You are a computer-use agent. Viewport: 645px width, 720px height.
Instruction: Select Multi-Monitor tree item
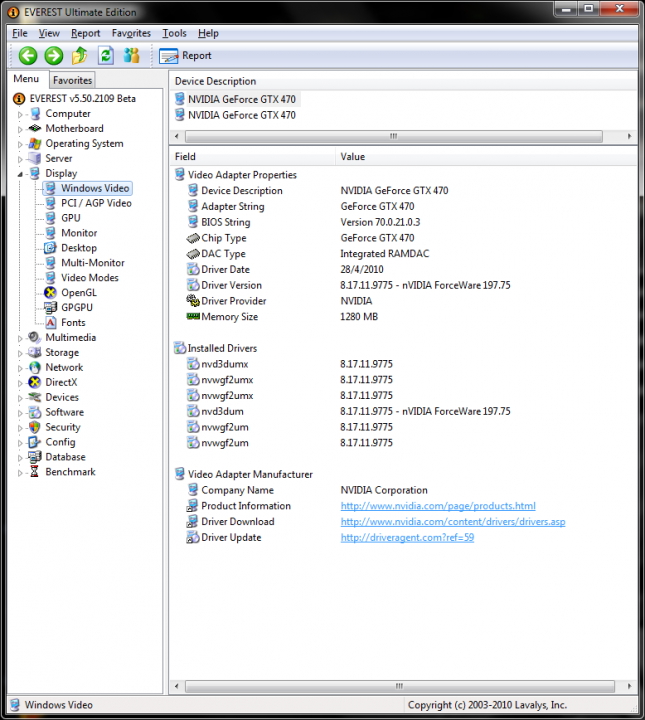pos(93,263)
